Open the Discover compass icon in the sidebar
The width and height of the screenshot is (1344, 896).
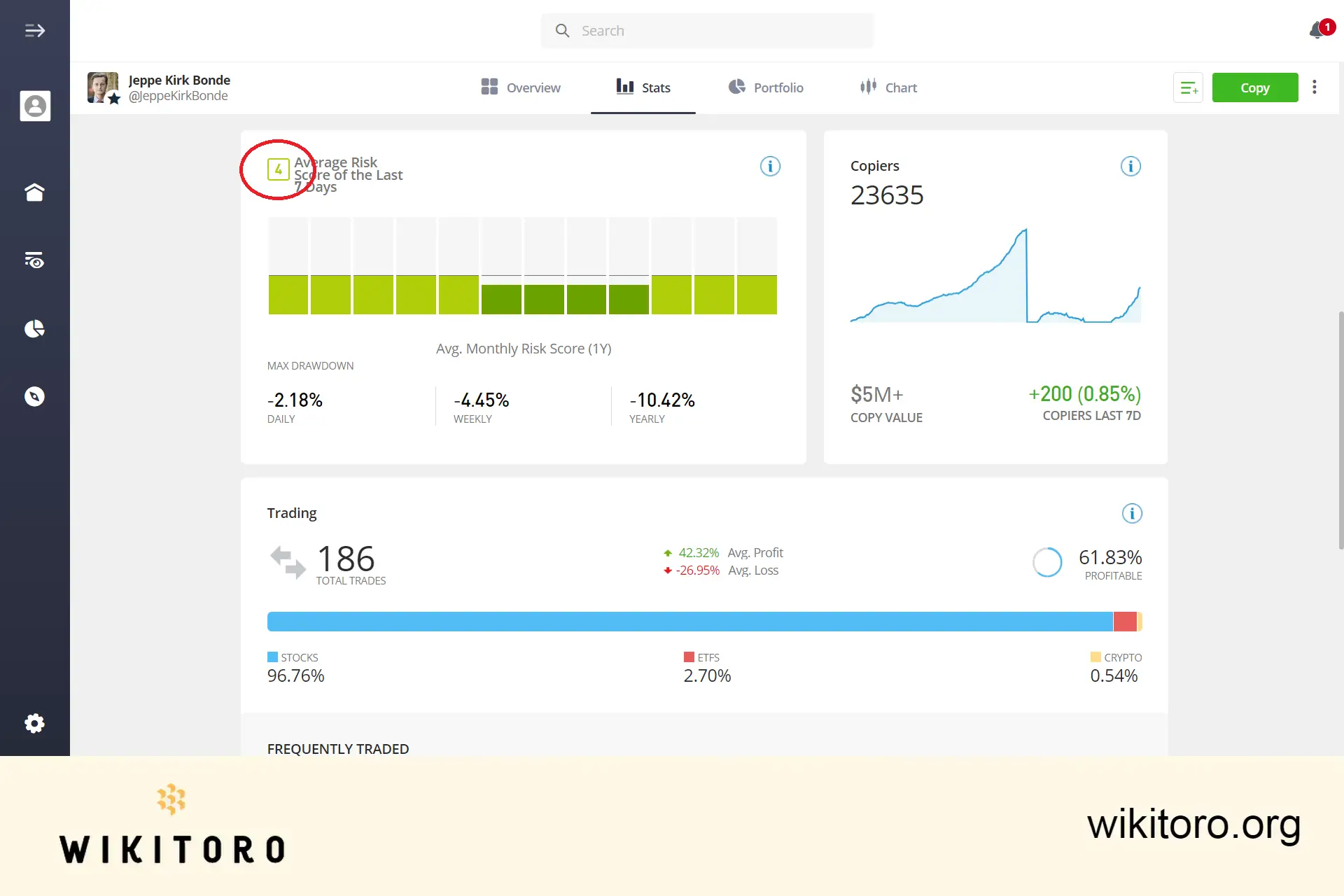point(35,396)
